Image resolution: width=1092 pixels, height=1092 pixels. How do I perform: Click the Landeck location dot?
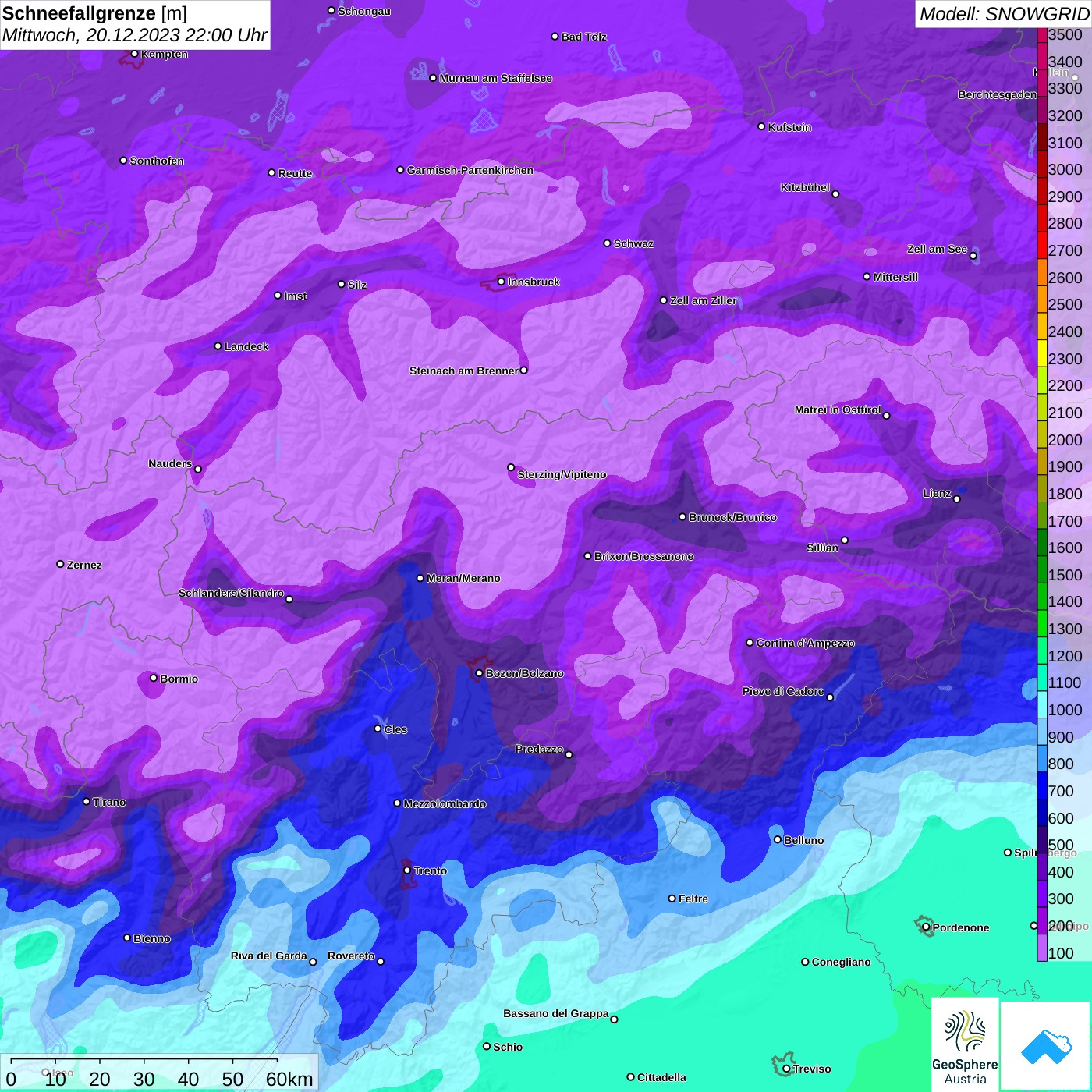tap(218, 346)
